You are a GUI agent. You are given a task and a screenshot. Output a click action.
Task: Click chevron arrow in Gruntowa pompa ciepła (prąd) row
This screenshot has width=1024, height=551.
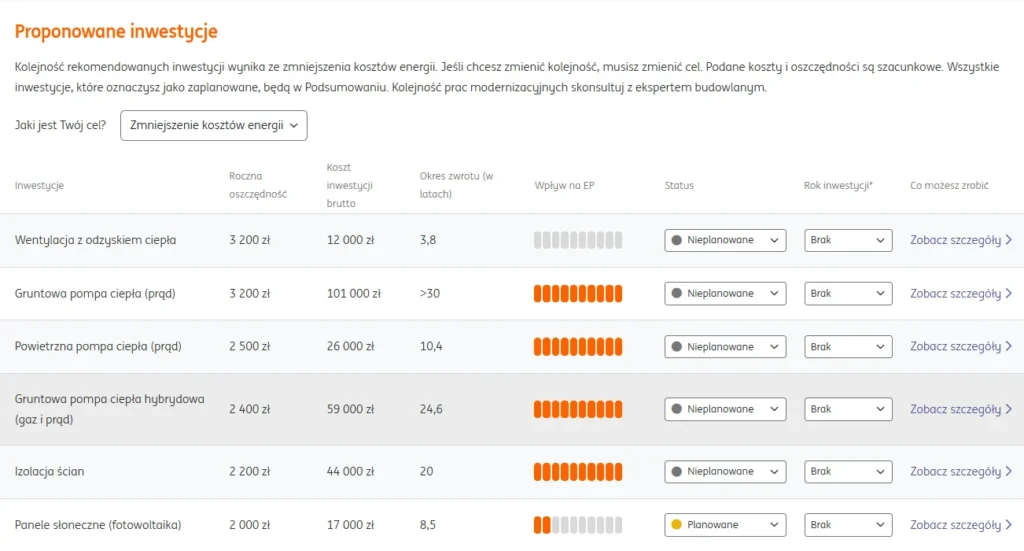[x=1008, y=294]
